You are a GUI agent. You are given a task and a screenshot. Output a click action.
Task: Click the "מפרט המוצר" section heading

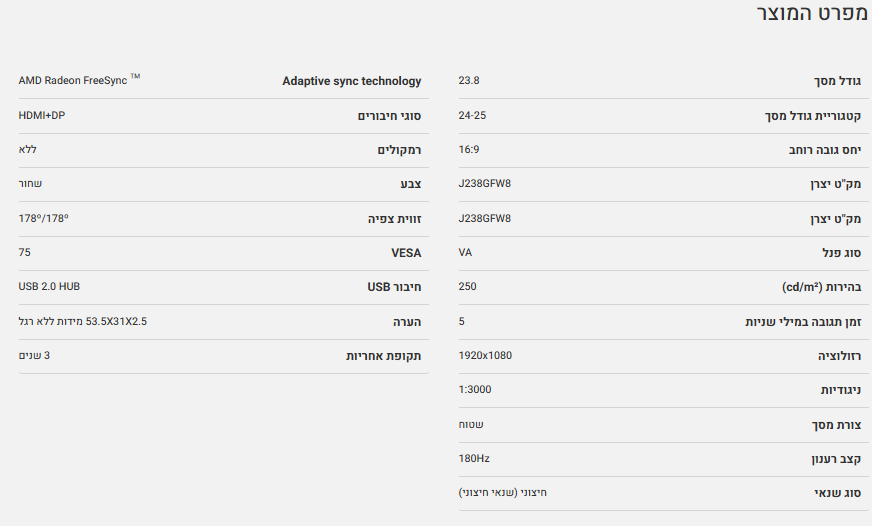pos(806,16)
